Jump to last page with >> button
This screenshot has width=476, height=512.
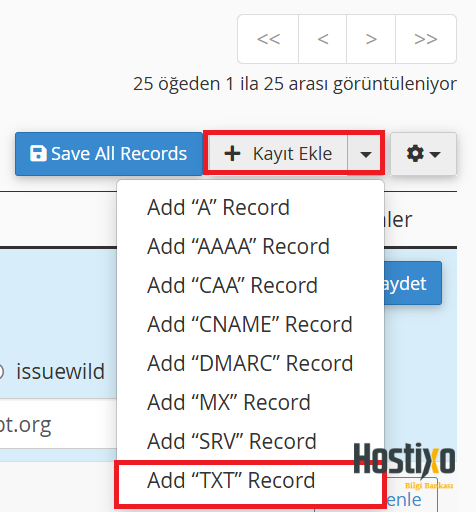[426, 39]
